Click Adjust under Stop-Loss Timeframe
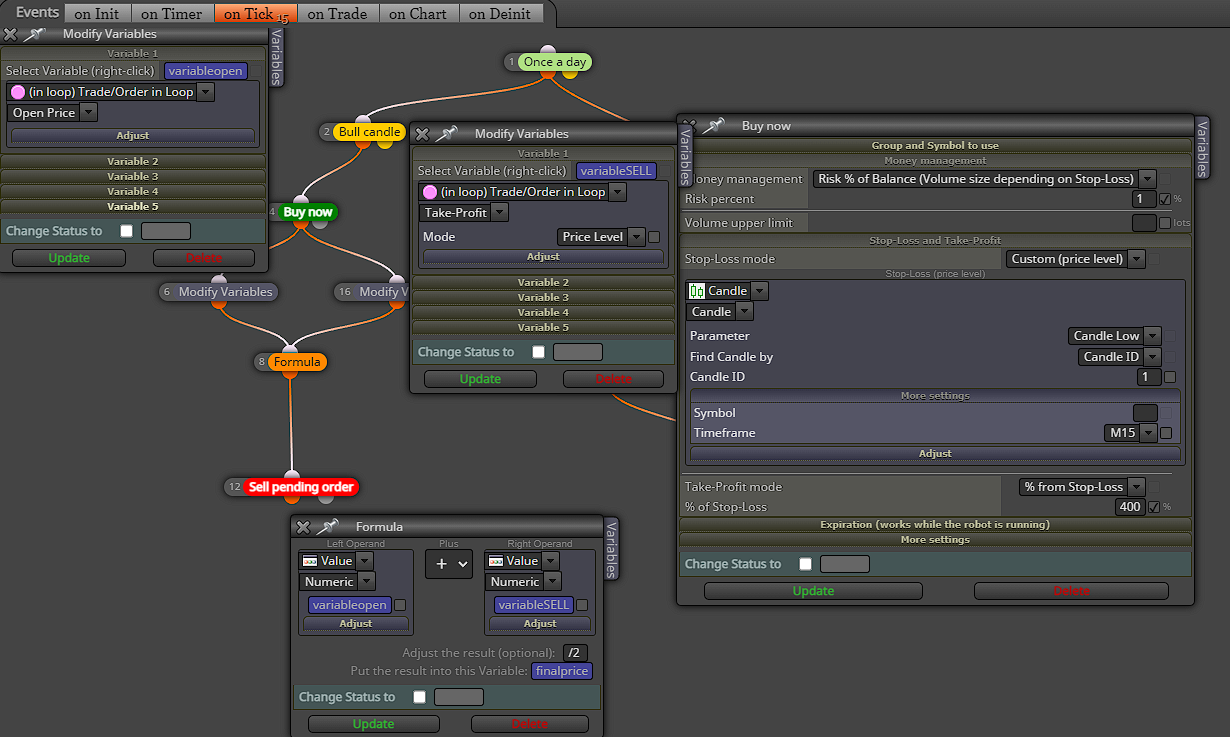The width and height of the screenshot is (1230, 737). click(935, 454)
